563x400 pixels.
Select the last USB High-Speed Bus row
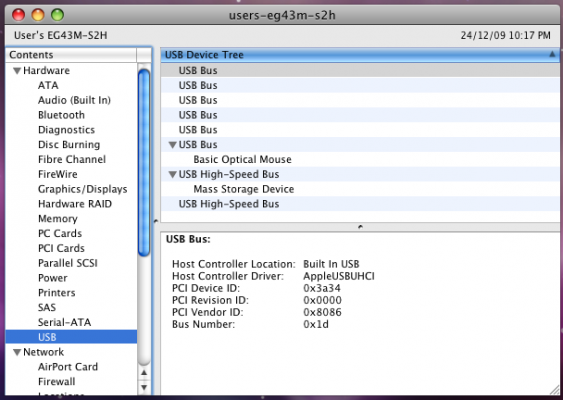[360, 204]
